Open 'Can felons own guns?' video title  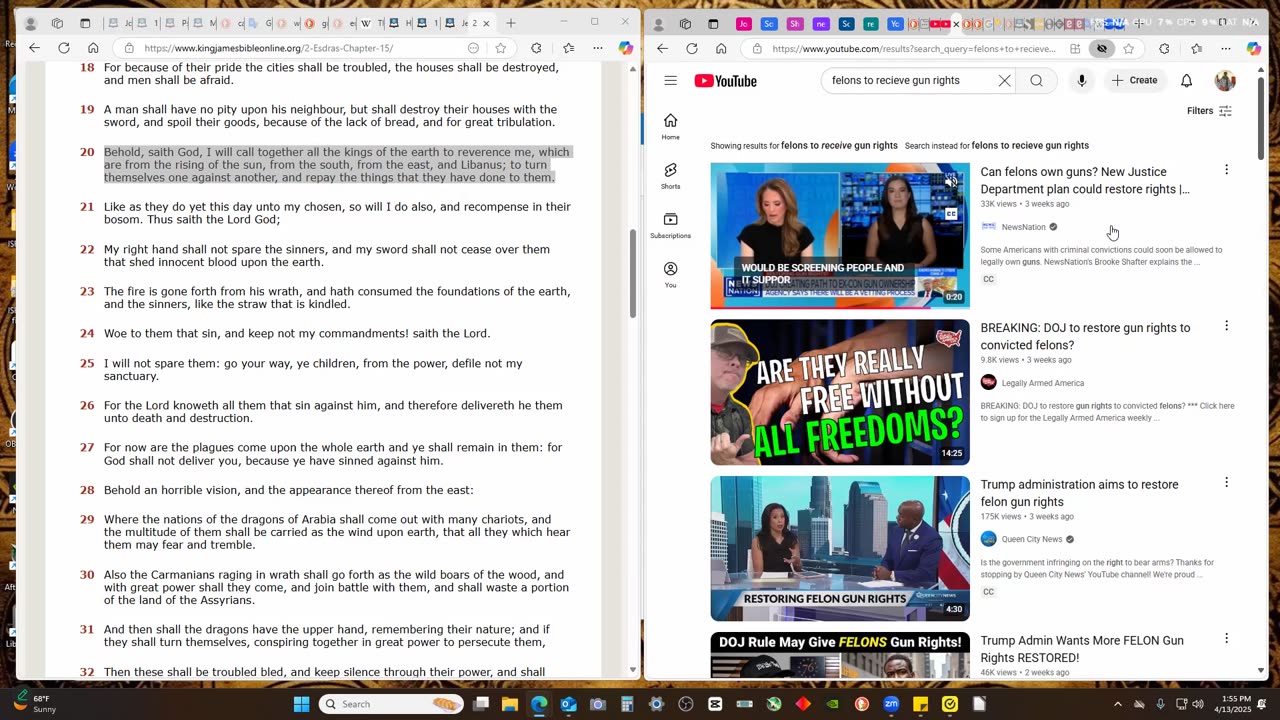(x=1085, y=180)
